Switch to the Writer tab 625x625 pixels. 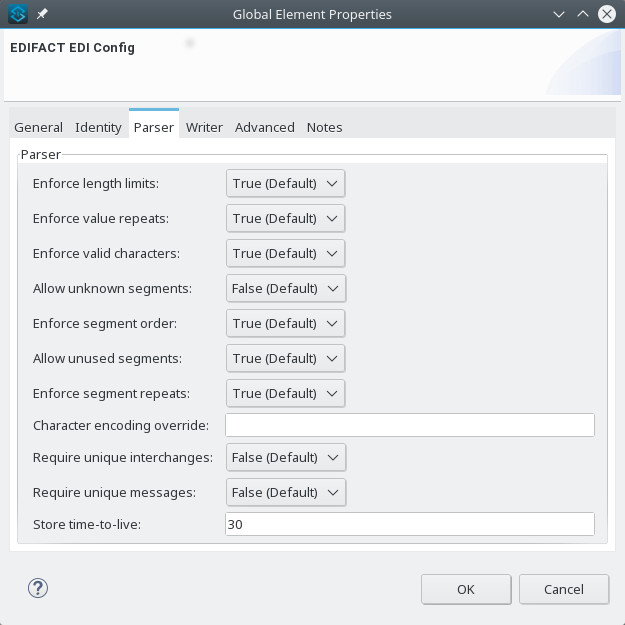click(204, 128)
